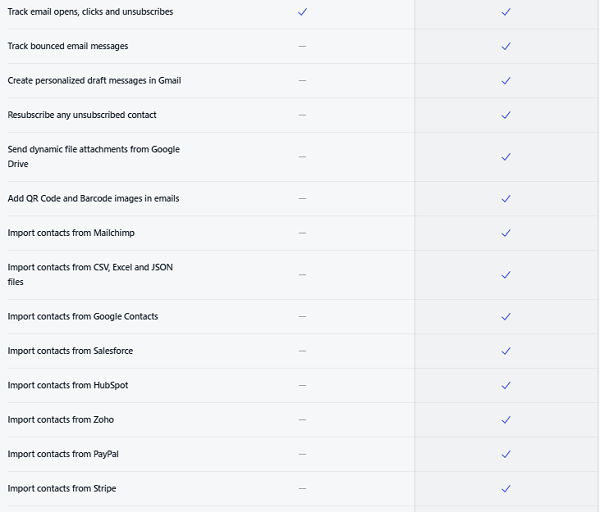Viewport: 600px width, 512px height.
Task: Click the dash icon for CSV, Excel and JSON
Action: pyautogui.click(x=302, y=275)
